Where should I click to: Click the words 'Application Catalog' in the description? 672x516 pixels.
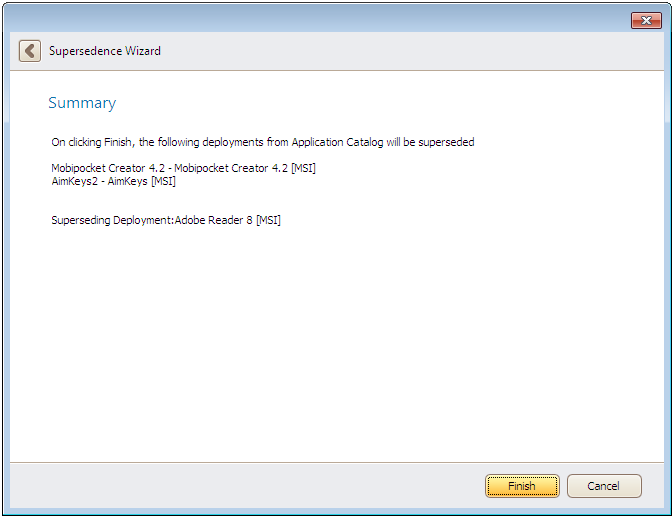click(334, 142)
